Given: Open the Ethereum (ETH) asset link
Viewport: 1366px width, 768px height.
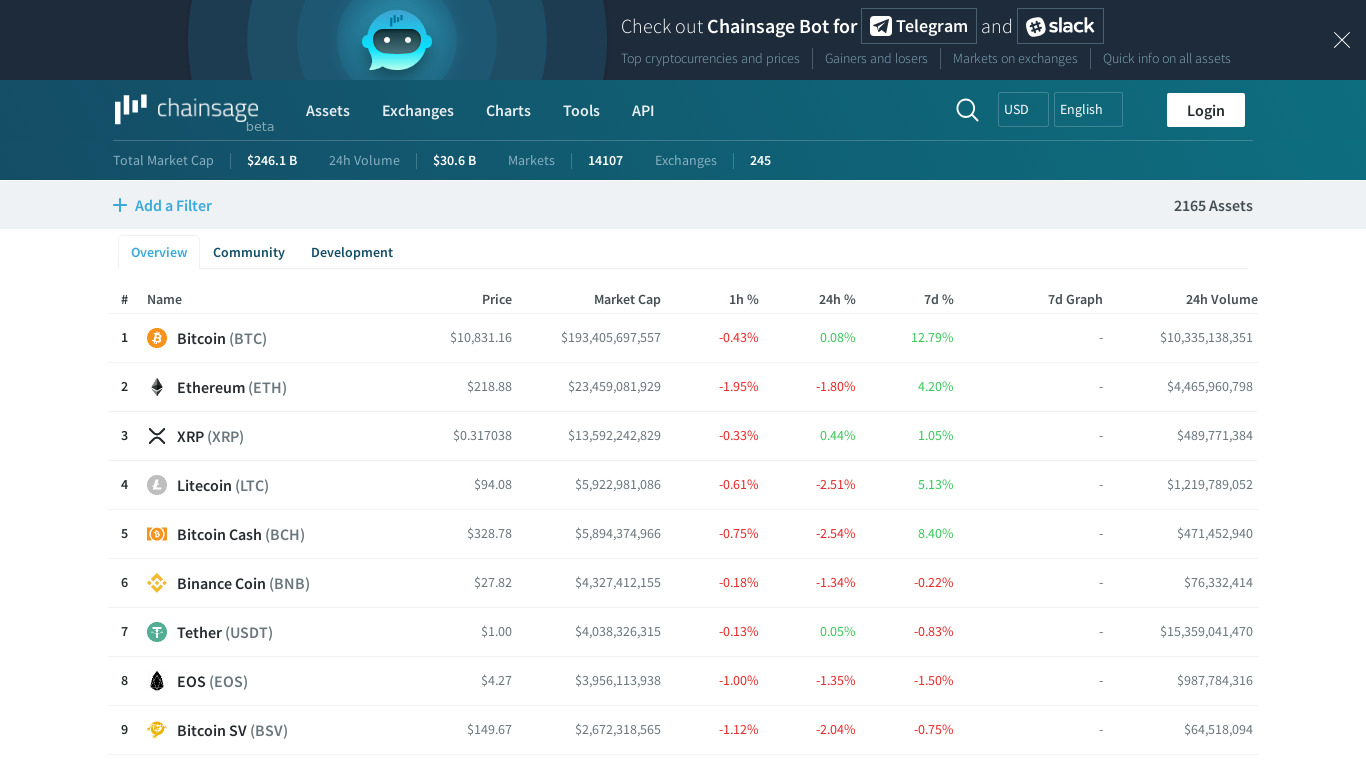Looking at the screenshot, I should (232, 388).
